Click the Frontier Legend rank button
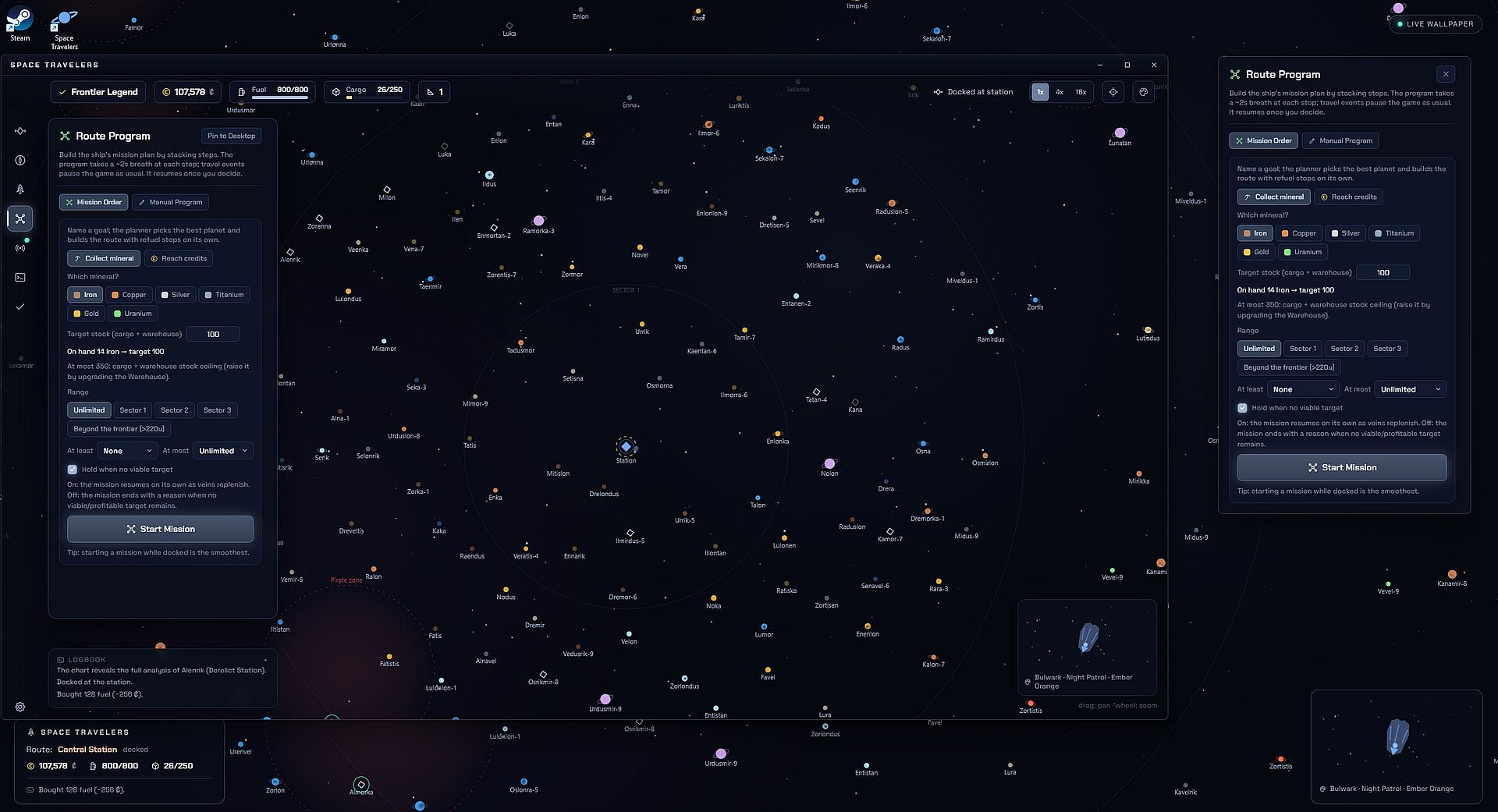1498x812 pixels. 98,92
